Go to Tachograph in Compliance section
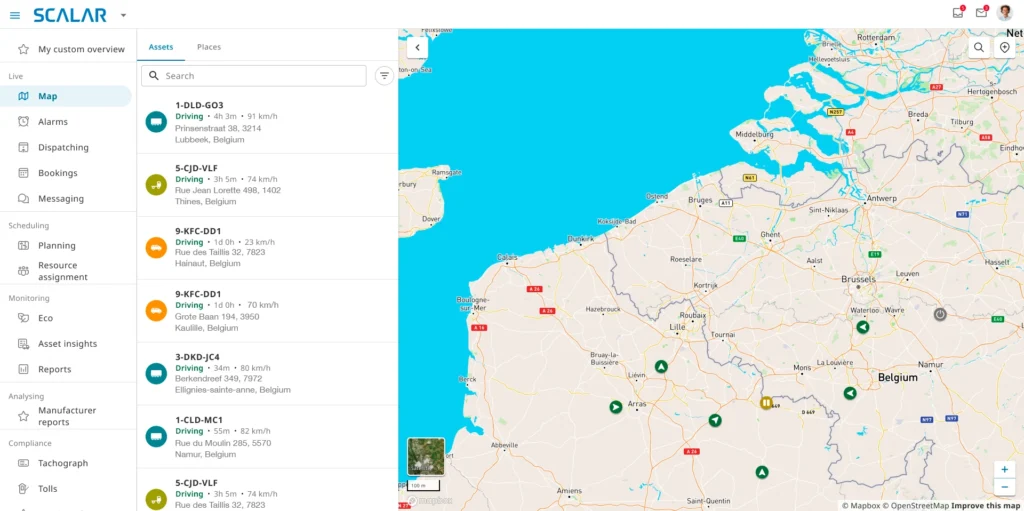This screenshot has height=511, width=1024. click(63, 463)
